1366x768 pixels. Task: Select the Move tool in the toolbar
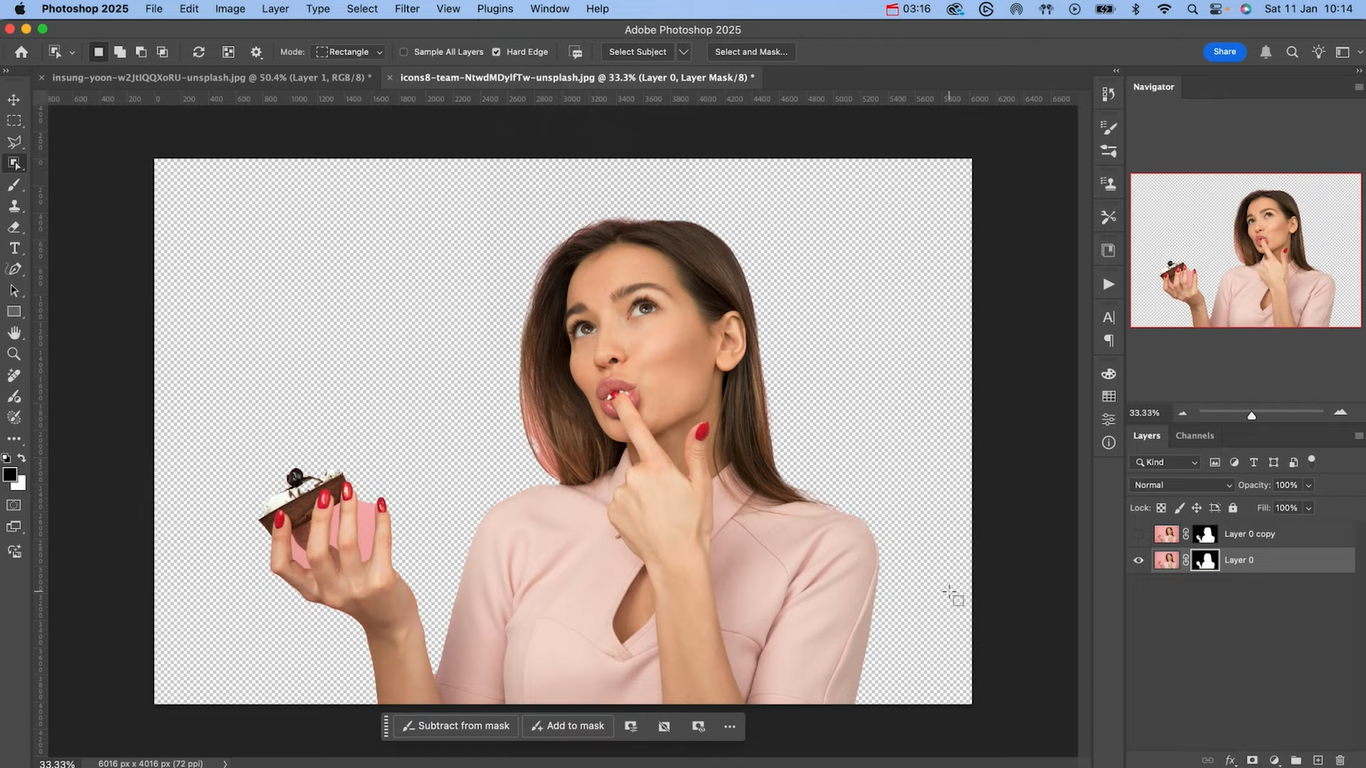click(14, 99)
